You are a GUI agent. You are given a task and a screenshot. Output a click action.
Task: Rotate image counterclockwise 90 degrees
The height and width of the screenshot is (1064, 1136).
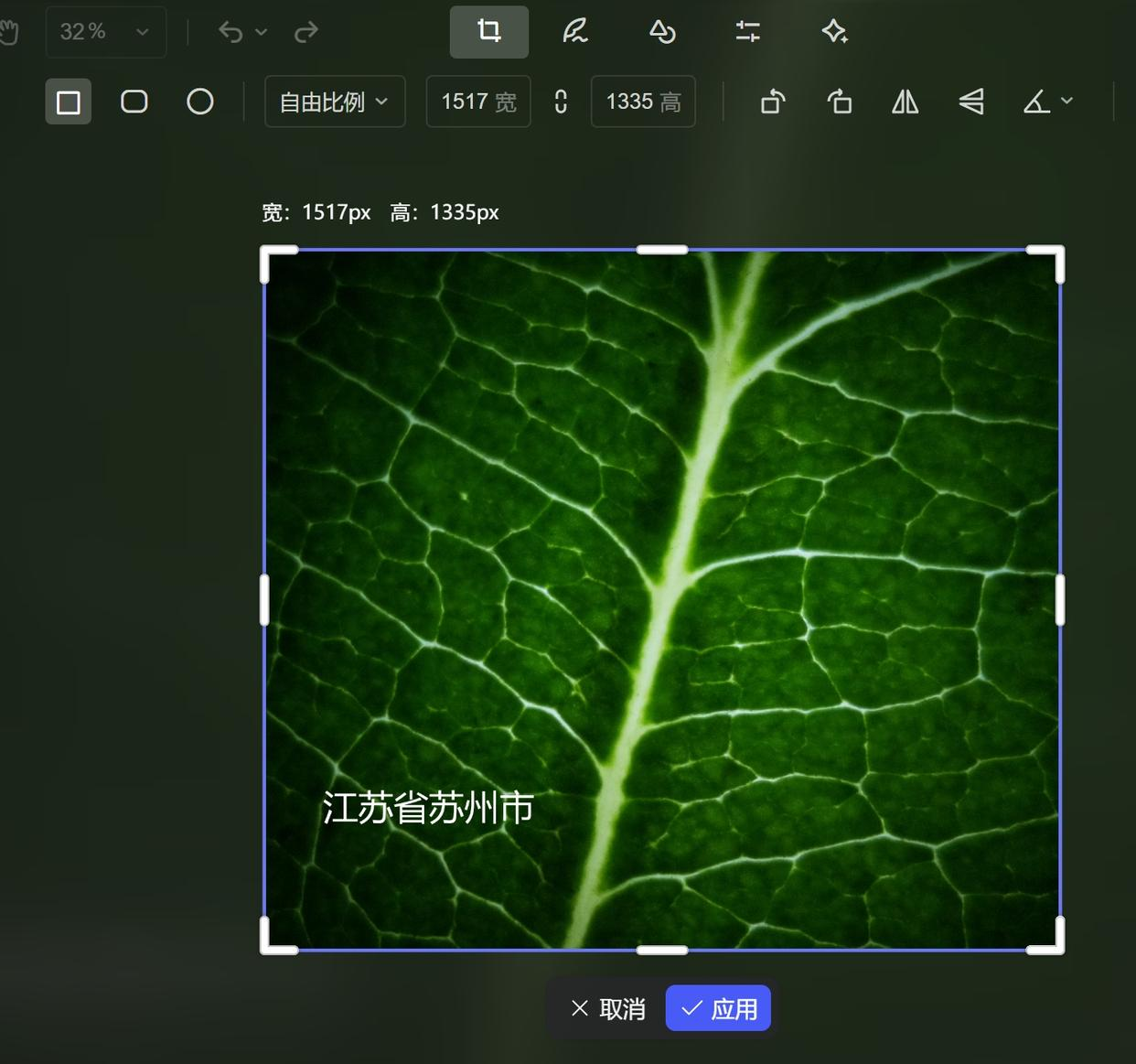coord(773,102)
